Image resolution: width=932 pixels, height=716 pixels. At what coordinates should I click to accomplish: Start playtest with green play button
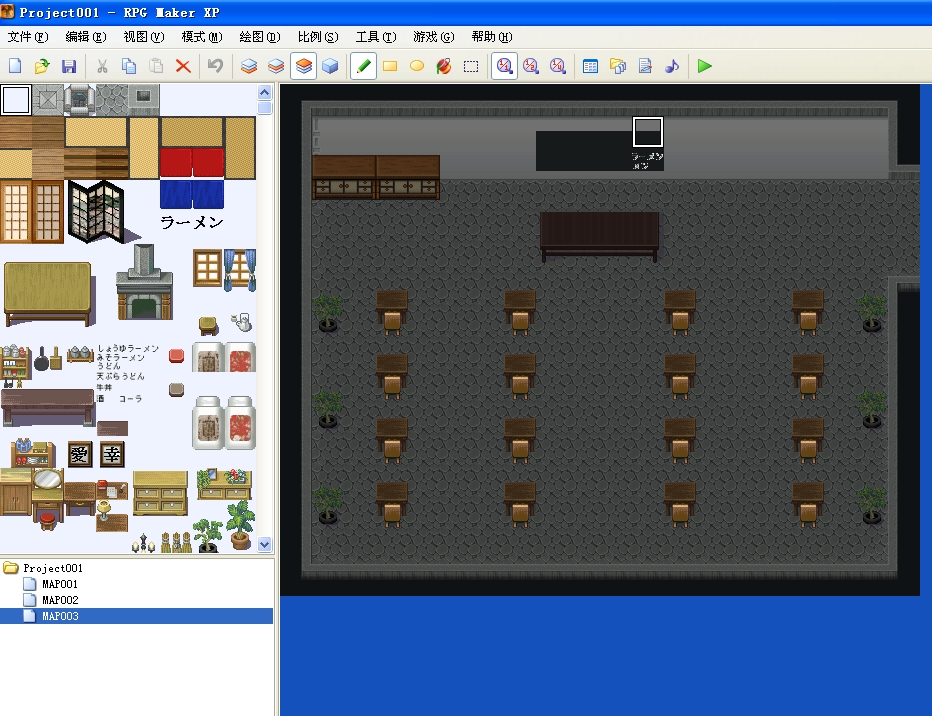coord(704,66)
